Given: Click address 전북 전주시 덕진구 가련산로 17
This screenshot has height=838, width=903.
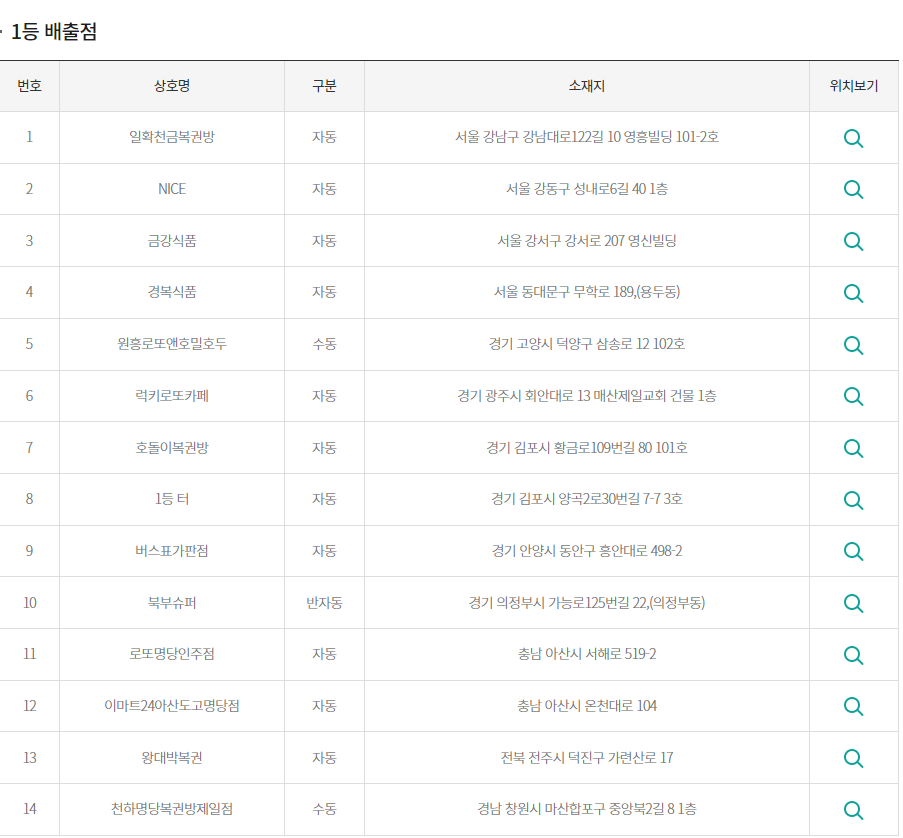Looking at the screenshot, I should (587, 757).
